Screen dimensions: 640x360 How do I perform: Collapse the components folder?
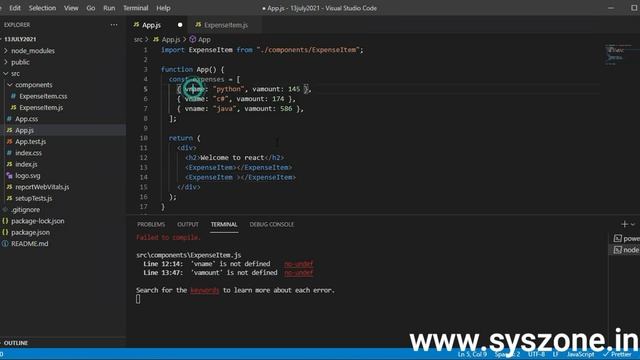[34, 85]
